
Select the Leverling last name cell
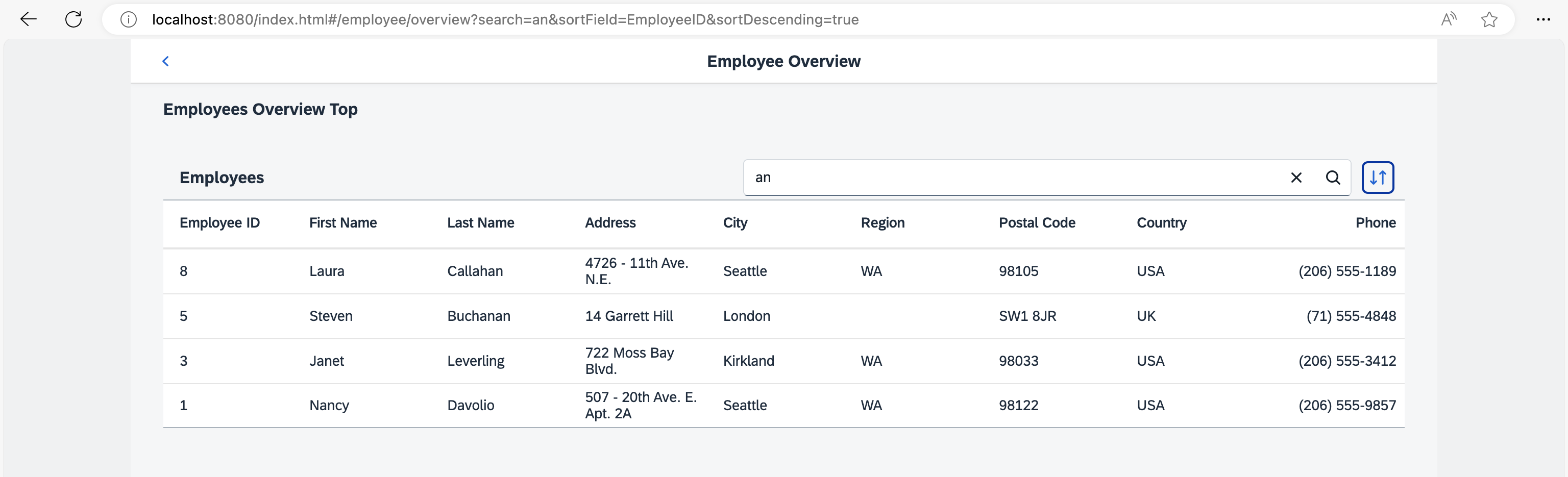click(476, 361)
